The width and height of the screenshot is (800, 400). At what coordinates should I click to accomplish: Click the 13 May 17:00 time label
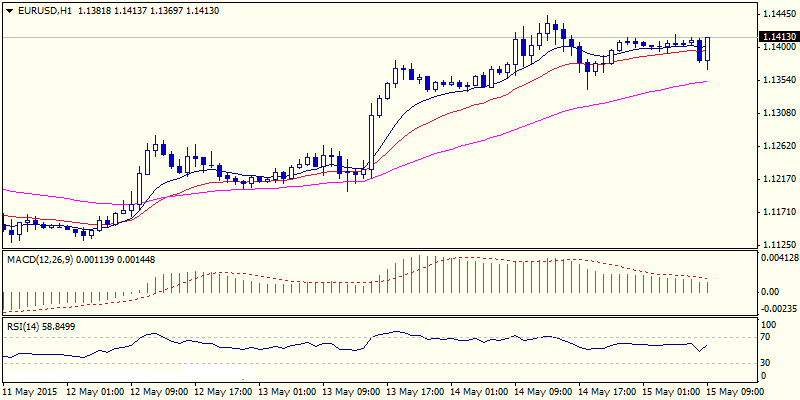(x=413, y=391)
